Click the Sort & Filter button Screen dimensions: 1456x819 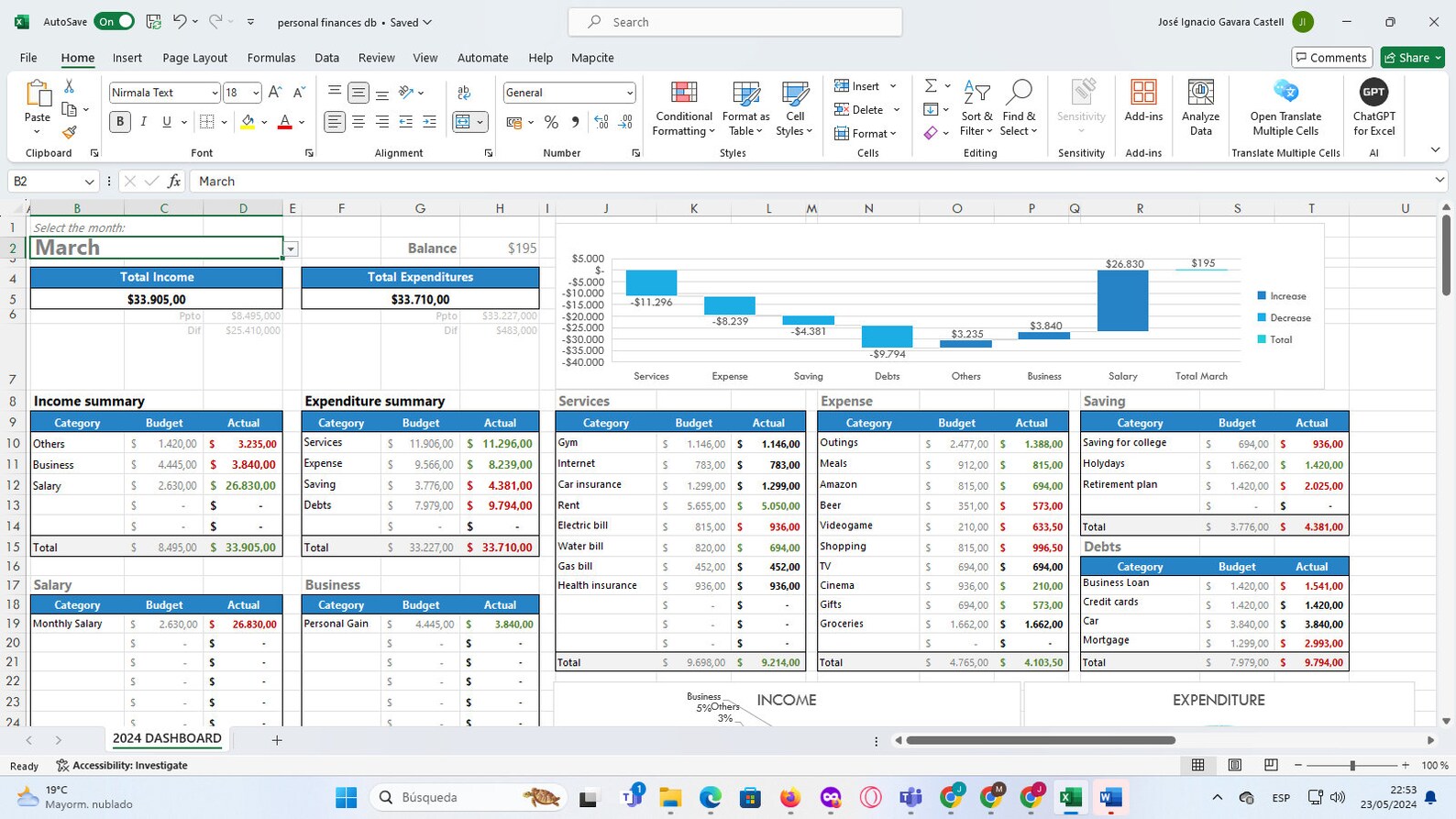(x=976, y=107)
